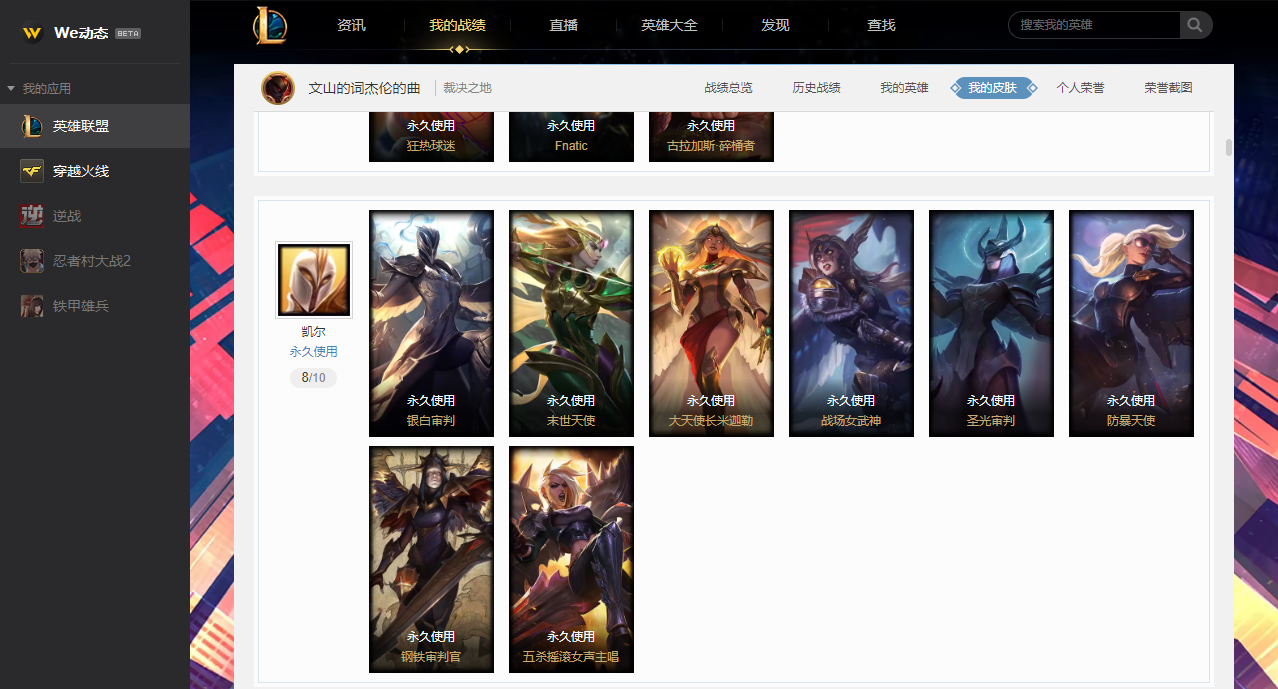Image resolution: width=1278 pixels, height=689 pixels.
Task: Open 英雄联盟 in the sidebar
Action: [x=95, y=126]
